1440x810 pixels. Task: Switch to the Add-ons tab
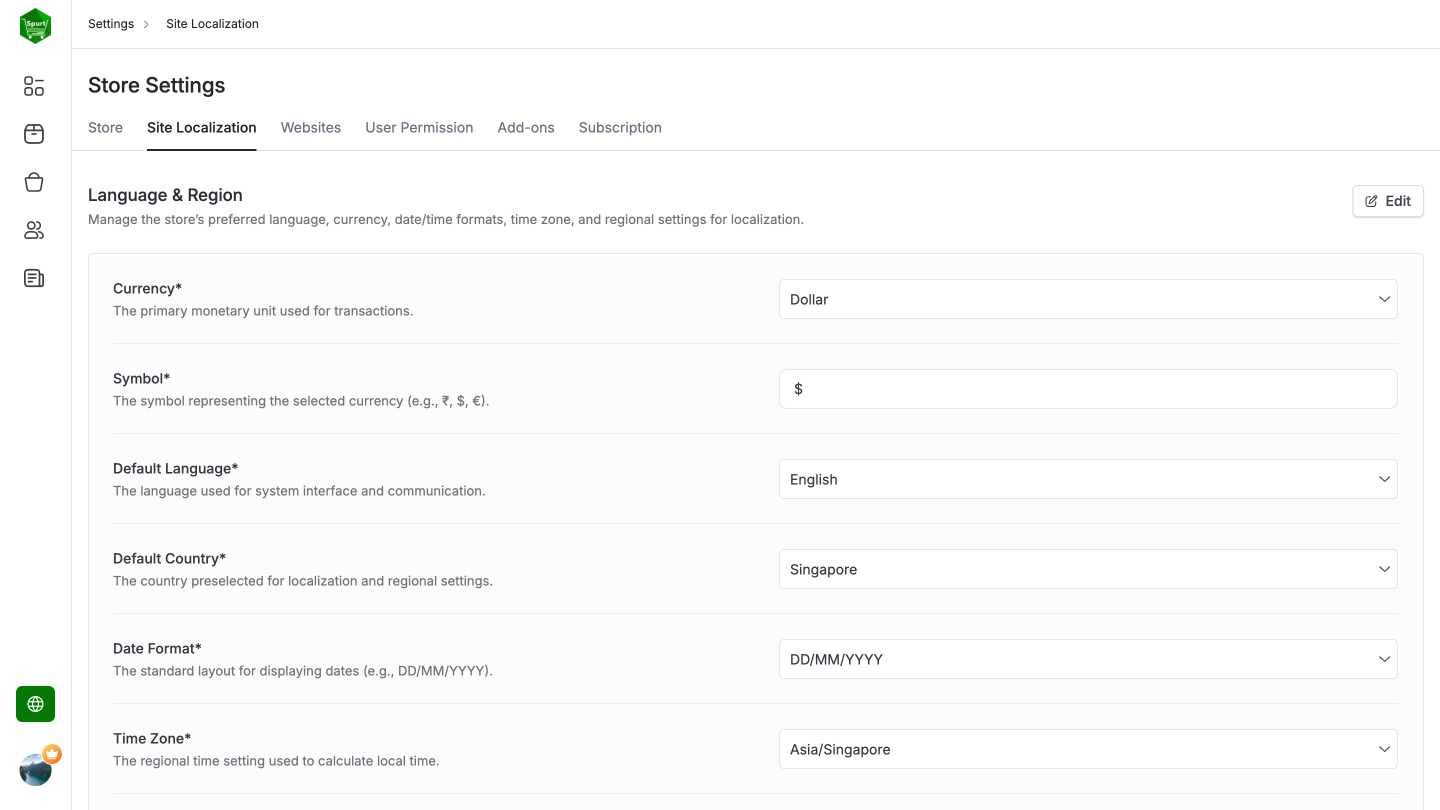point(526,127)
